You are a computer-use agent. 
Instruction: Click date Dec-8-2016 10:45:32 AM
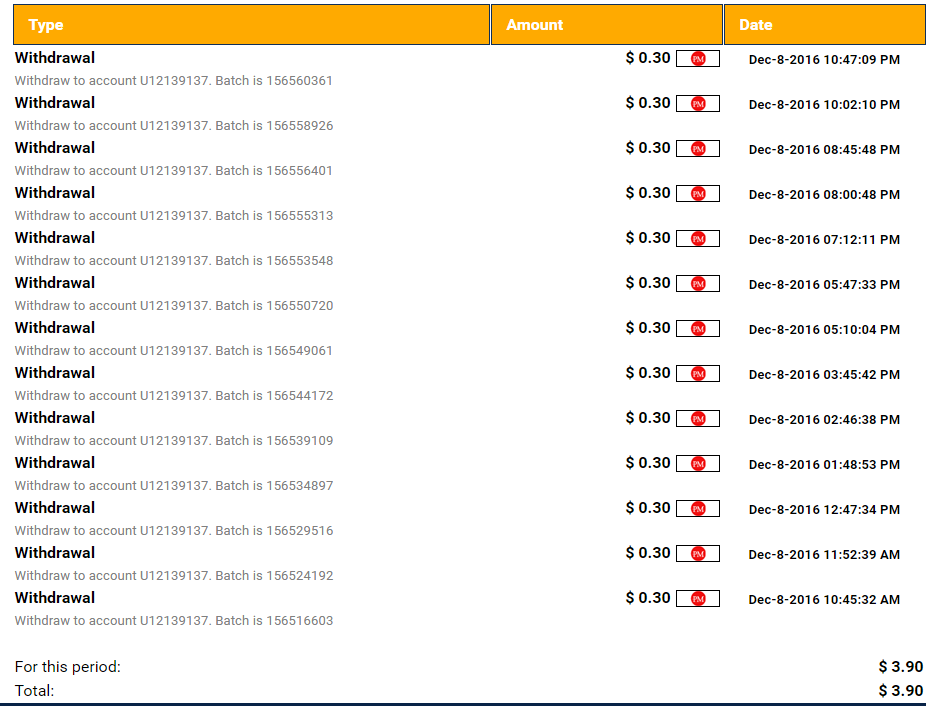pos(824,599)
